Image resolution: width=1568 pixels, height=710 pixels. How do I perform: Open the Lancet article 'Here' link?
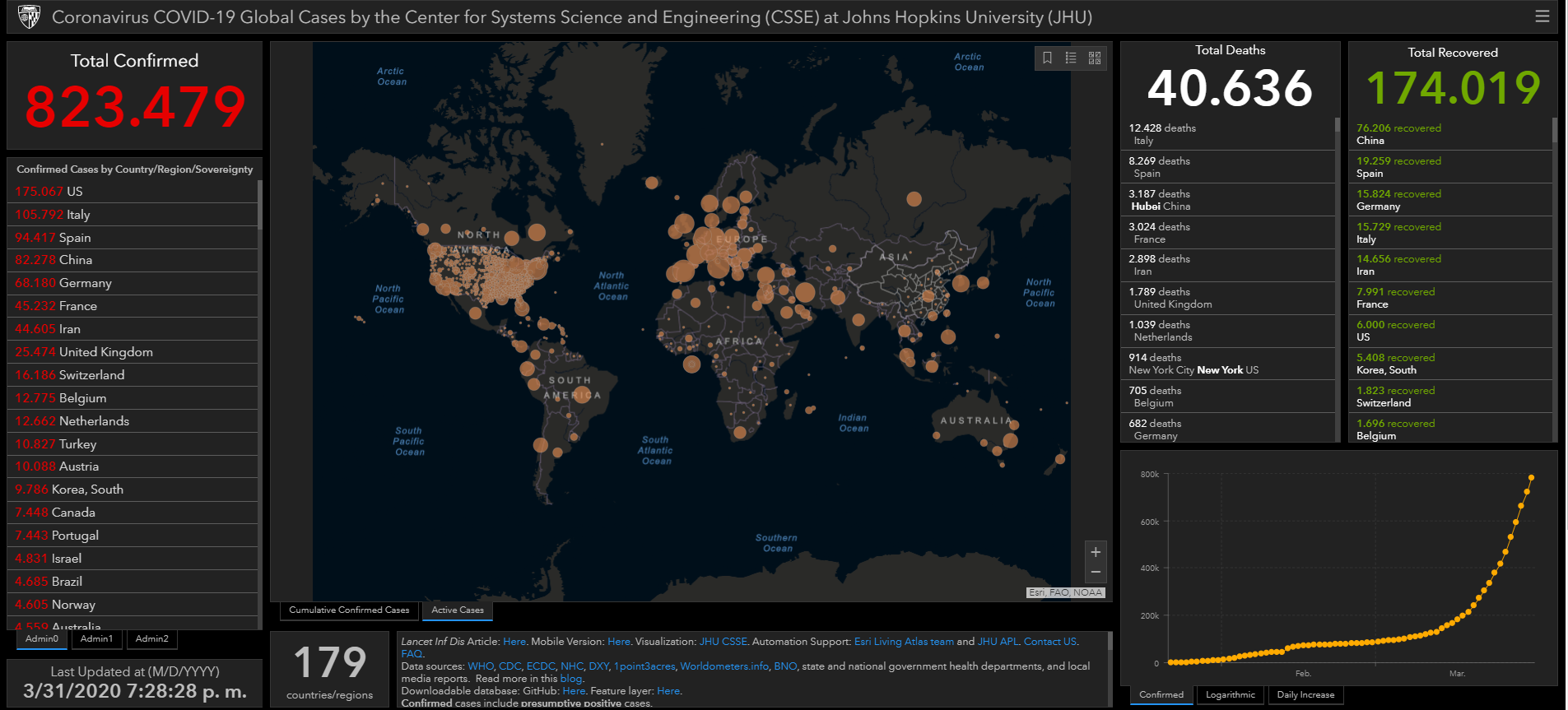tap(514, 642)
